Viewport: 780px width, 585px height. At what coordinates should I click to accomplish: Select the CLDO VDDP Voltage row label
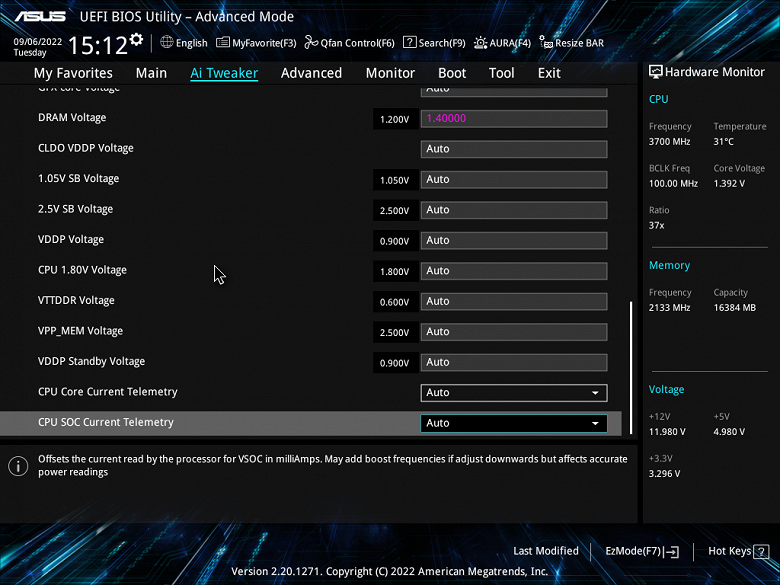(x=86, y=148)
